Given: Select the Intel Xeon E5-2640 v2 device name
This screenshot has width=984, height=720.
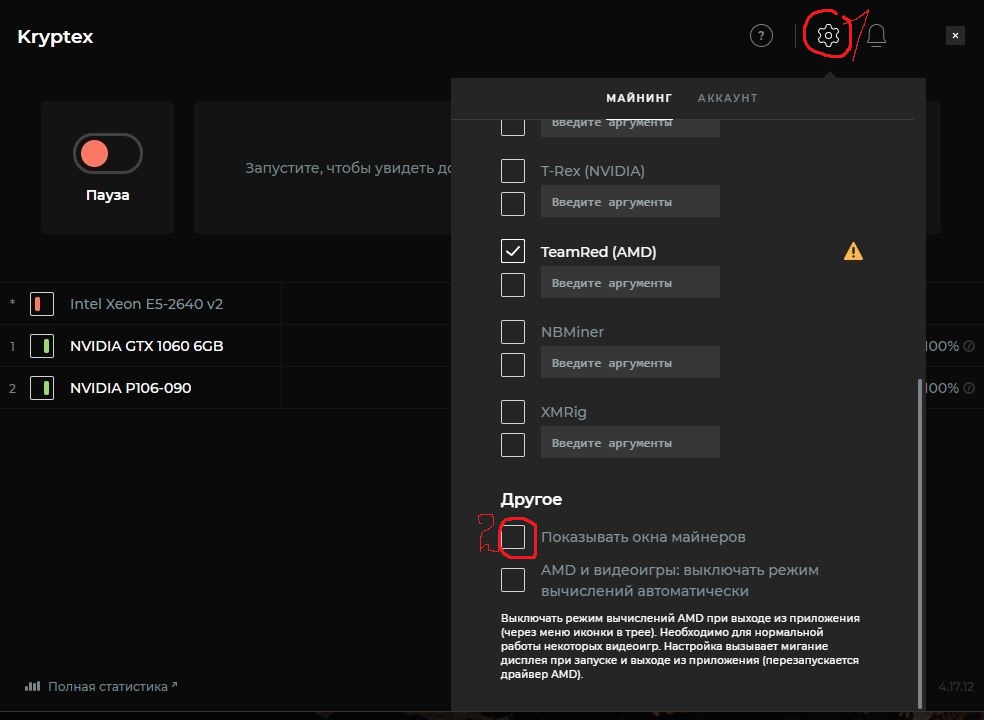Looking at the screenshot, I should click(x=146, y=304).
